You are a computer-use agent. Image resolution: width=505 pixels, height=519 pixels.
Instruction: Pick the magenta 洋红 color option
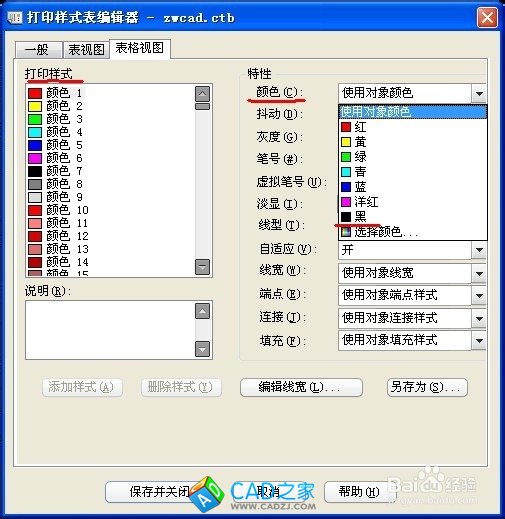413,202
